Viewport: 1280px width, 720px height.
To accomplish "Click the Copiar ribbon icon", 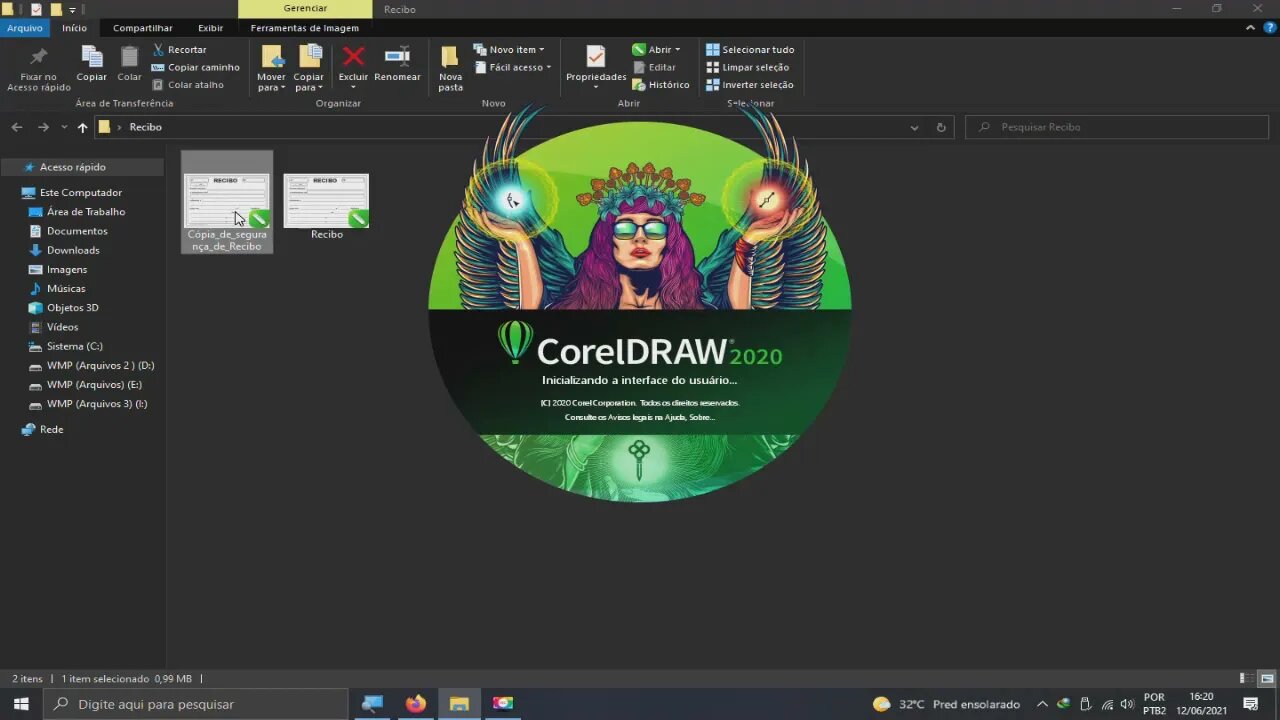I will tap(92, 64).
